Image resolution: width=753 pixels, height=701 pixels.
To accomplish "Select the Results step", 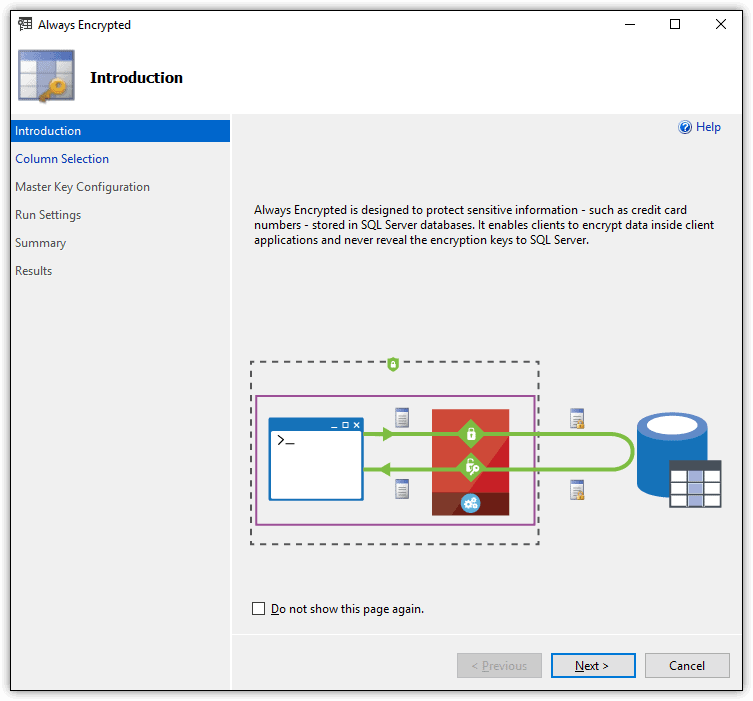I will (34, 271).
